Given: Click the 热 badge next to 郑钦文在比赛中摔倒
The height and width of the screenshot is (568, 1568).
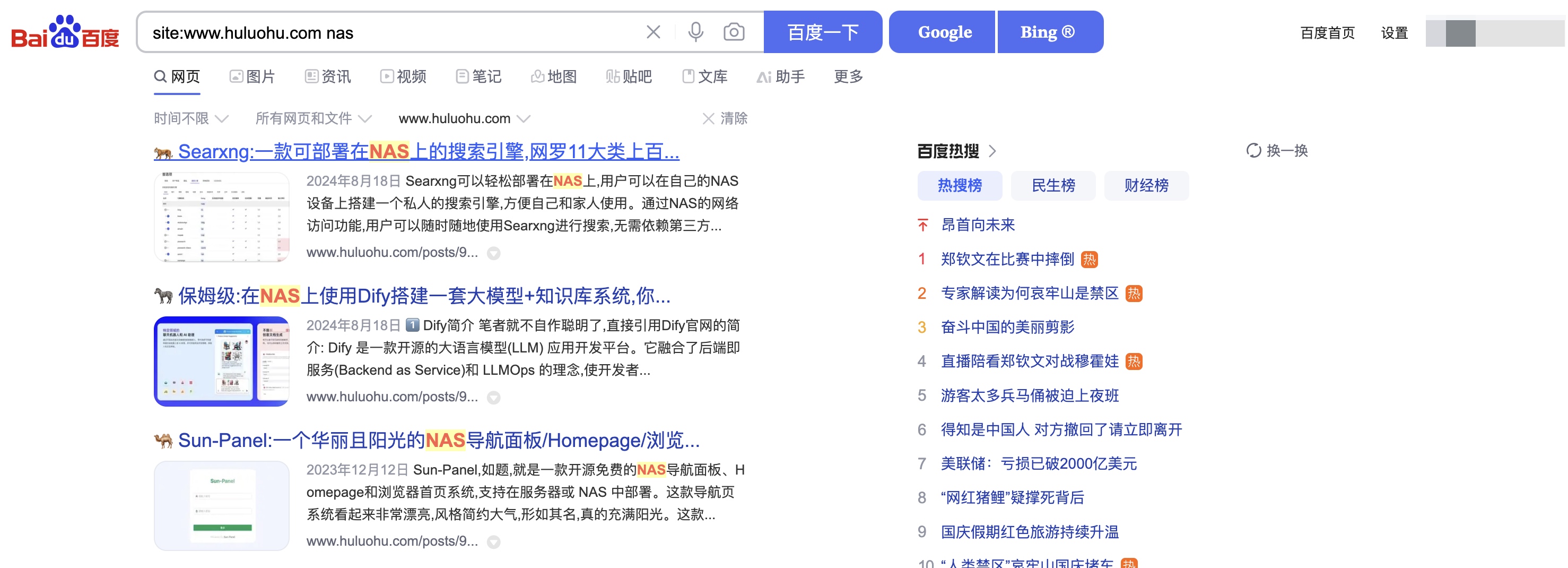Looking at the screenshot, I should tap(1089, 260).
